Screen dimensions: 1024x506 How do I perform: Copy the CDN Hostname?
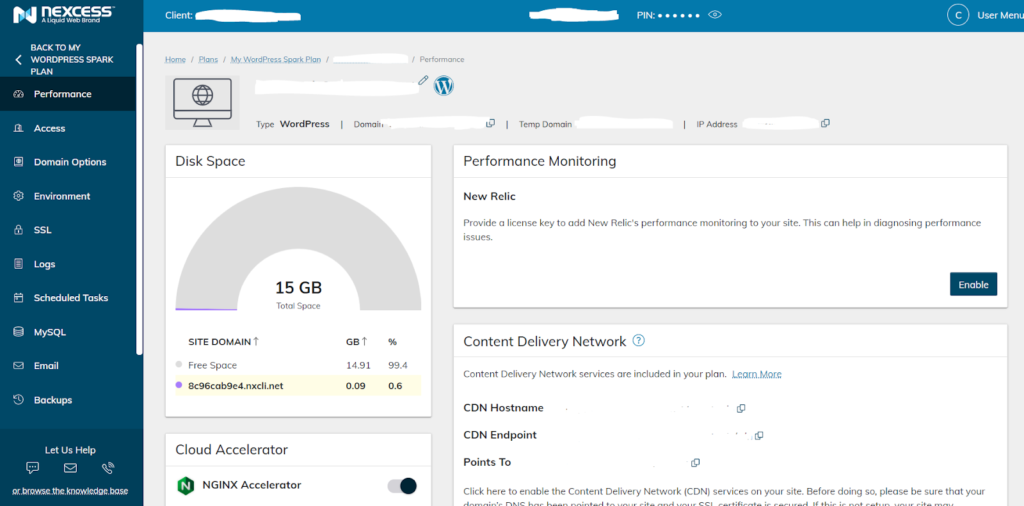741,408
